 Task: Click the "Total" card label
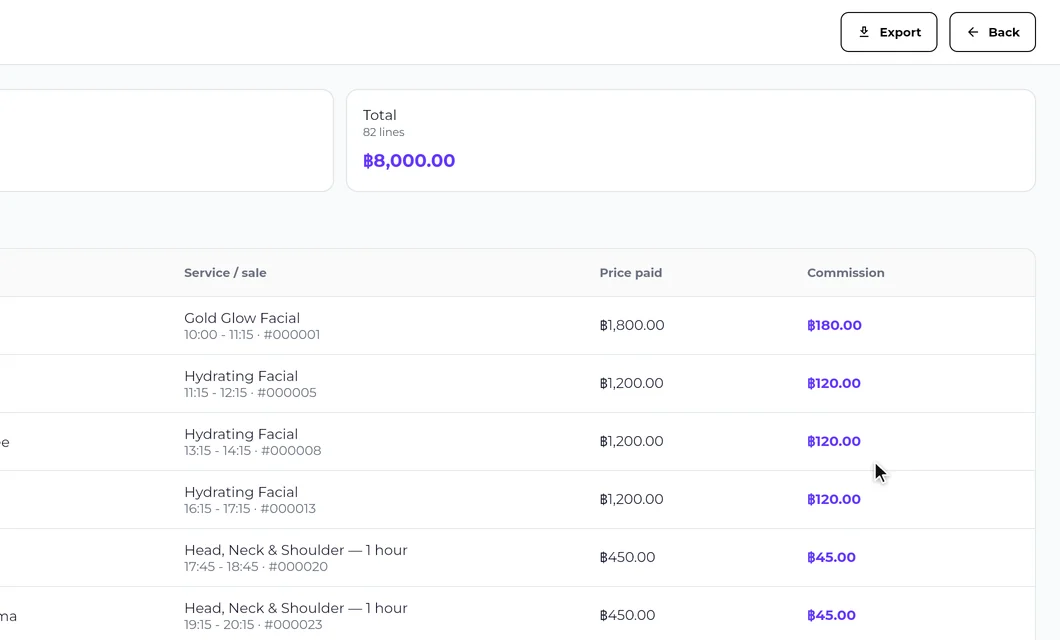coord(379,115)
